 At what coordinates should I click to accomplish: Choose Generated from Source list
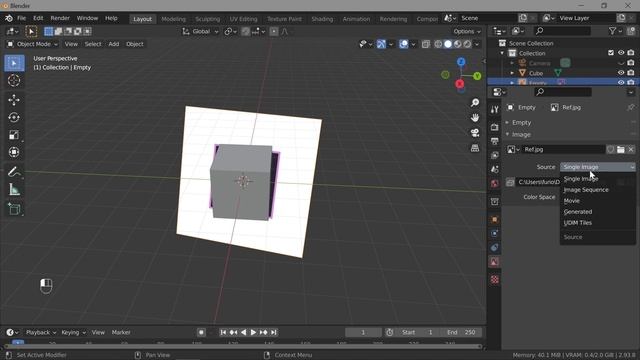[578, 212]
